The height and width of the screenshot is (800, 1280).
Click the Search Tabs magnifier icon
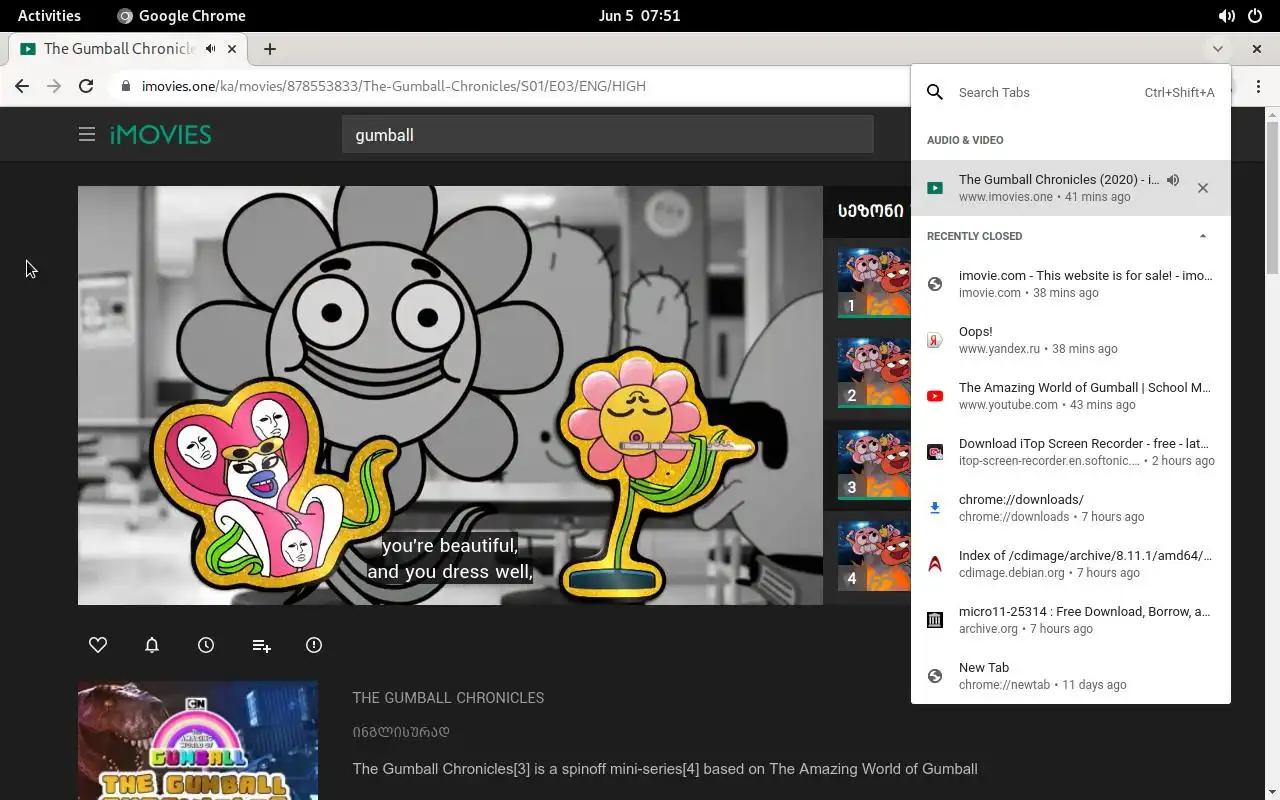tap(935, 92)
